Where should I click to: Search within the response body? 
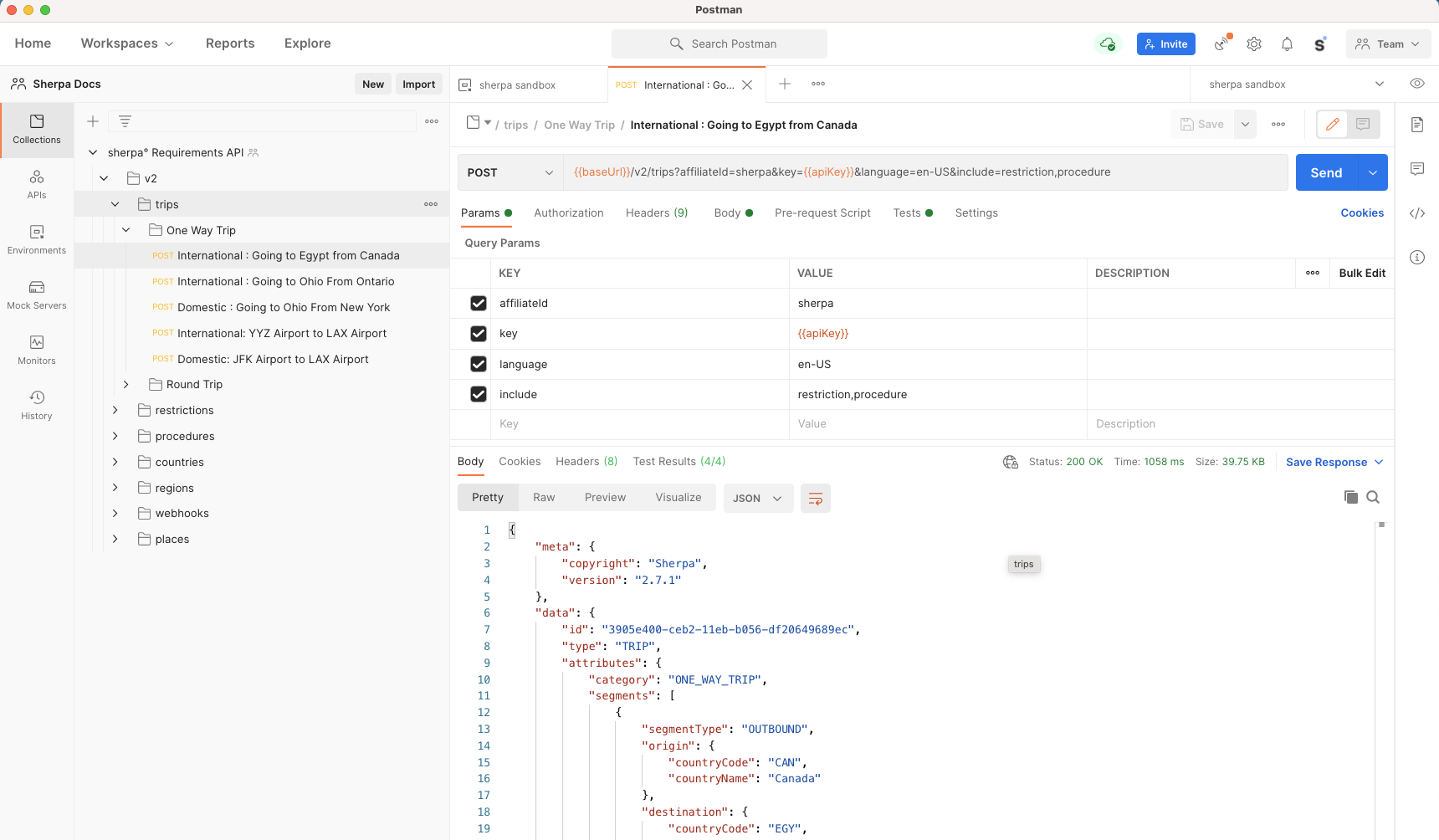tap(1373, 497)
